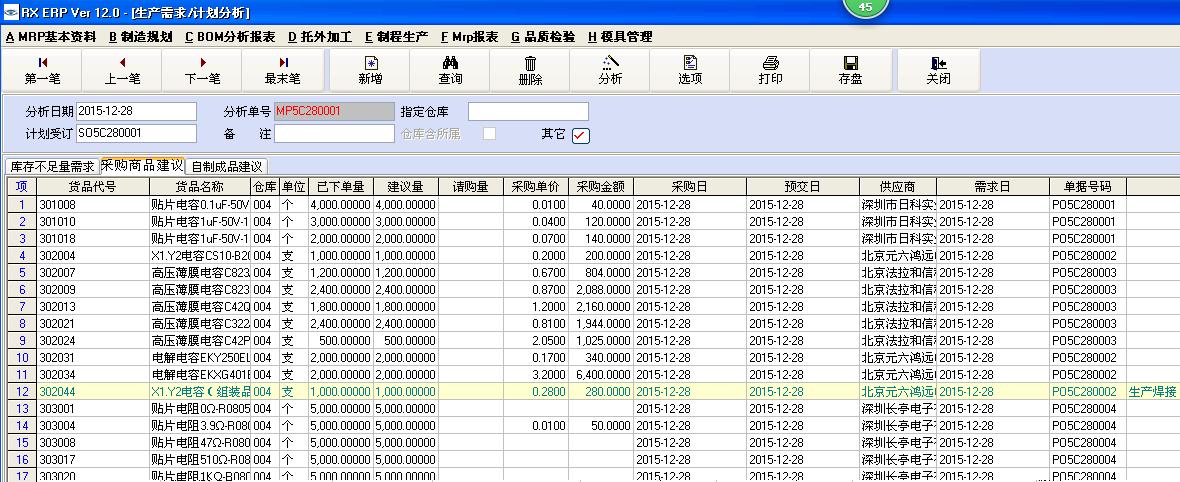This screenshot has height=482, width=1180.
Task: Switch to the 采购商品建议 tab
Action: pyautogui.click(x=141, y=166)
